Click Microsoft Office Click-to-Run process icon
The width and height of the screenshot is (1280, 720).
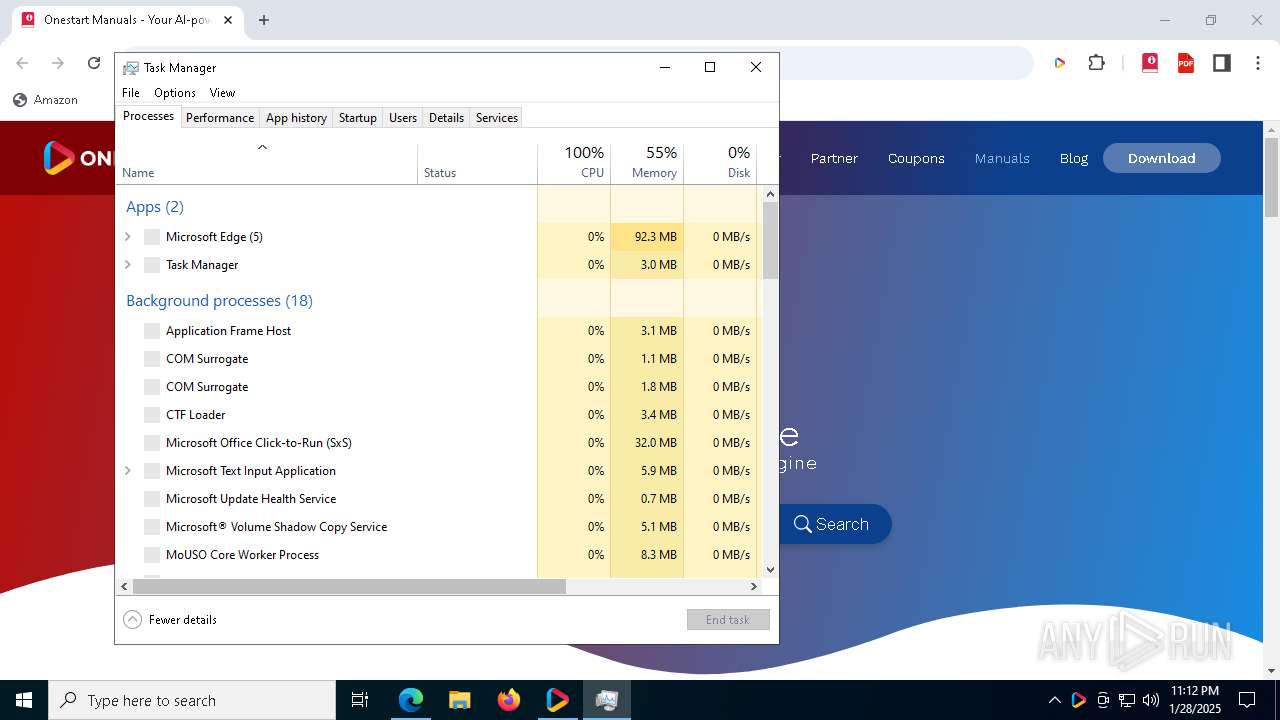(x=152, y=443)
